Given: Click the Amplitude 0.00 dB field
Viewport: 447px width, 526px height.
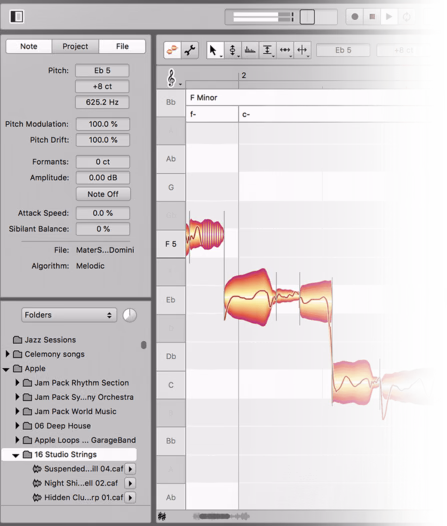Looking at the screenshot, I should click(103, 177).
